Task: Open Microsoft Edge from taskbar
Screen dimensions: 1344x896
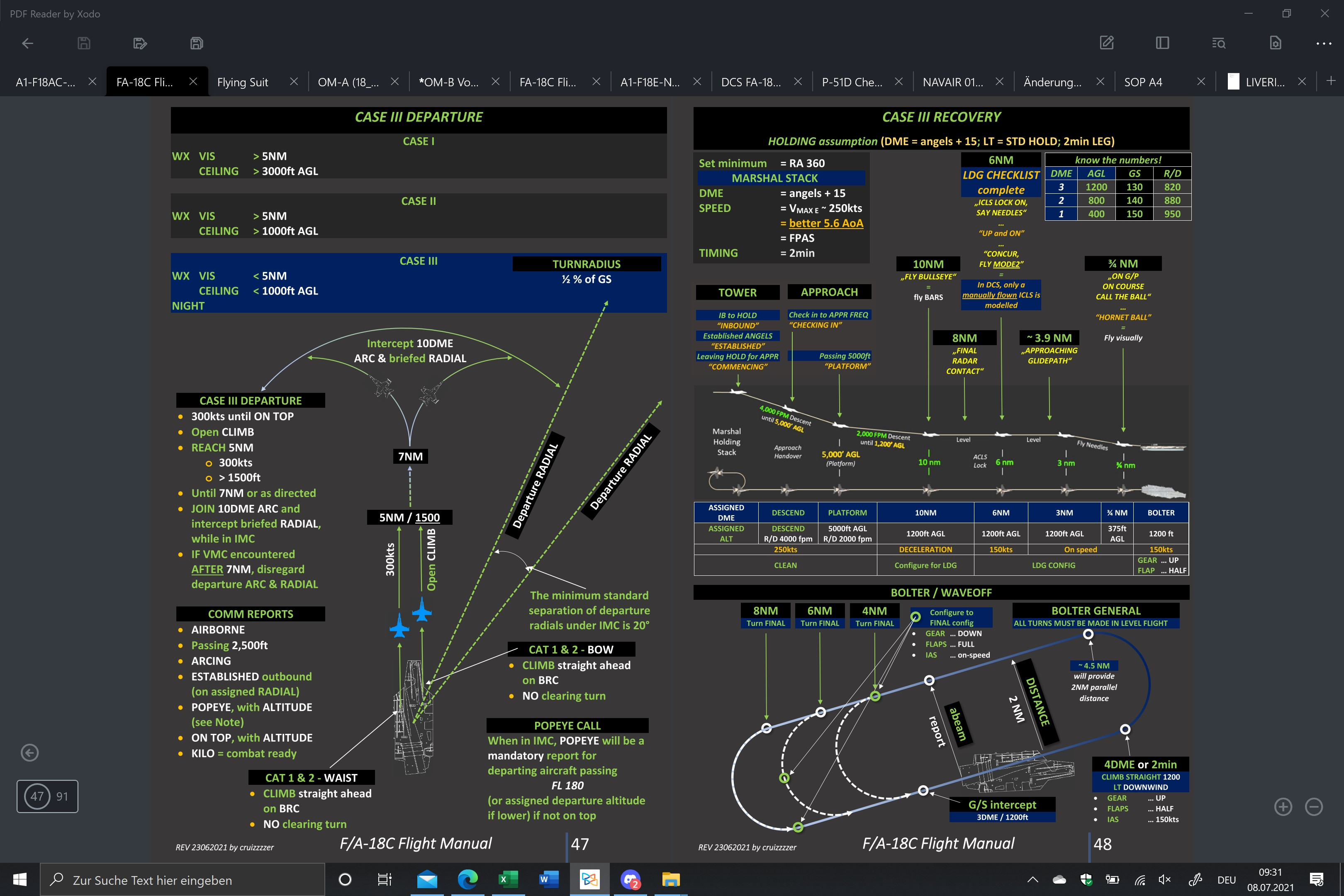Action: coord(467,879)
